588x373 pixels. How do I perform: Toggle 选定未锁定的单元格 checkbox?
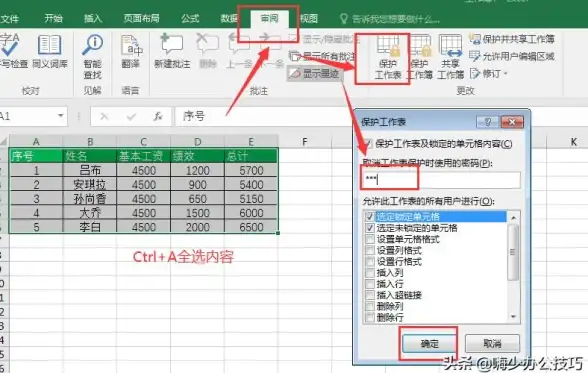370,228
